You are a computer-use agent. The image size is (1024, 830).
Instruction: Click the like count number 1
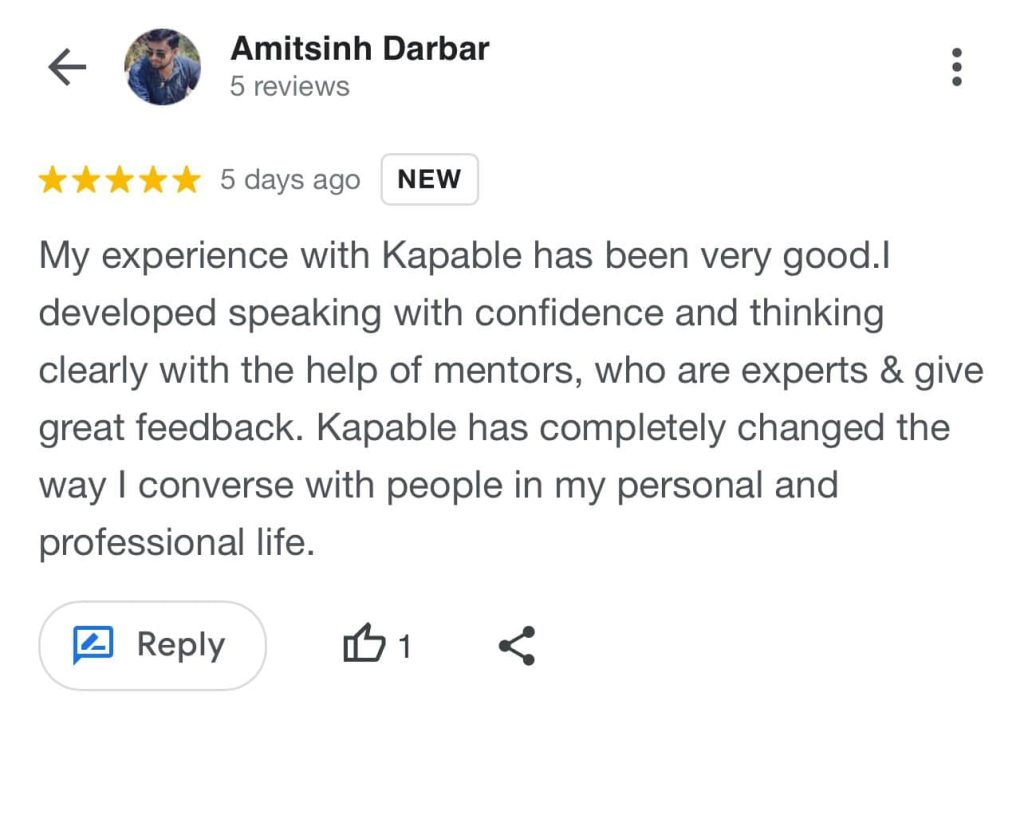404,647
